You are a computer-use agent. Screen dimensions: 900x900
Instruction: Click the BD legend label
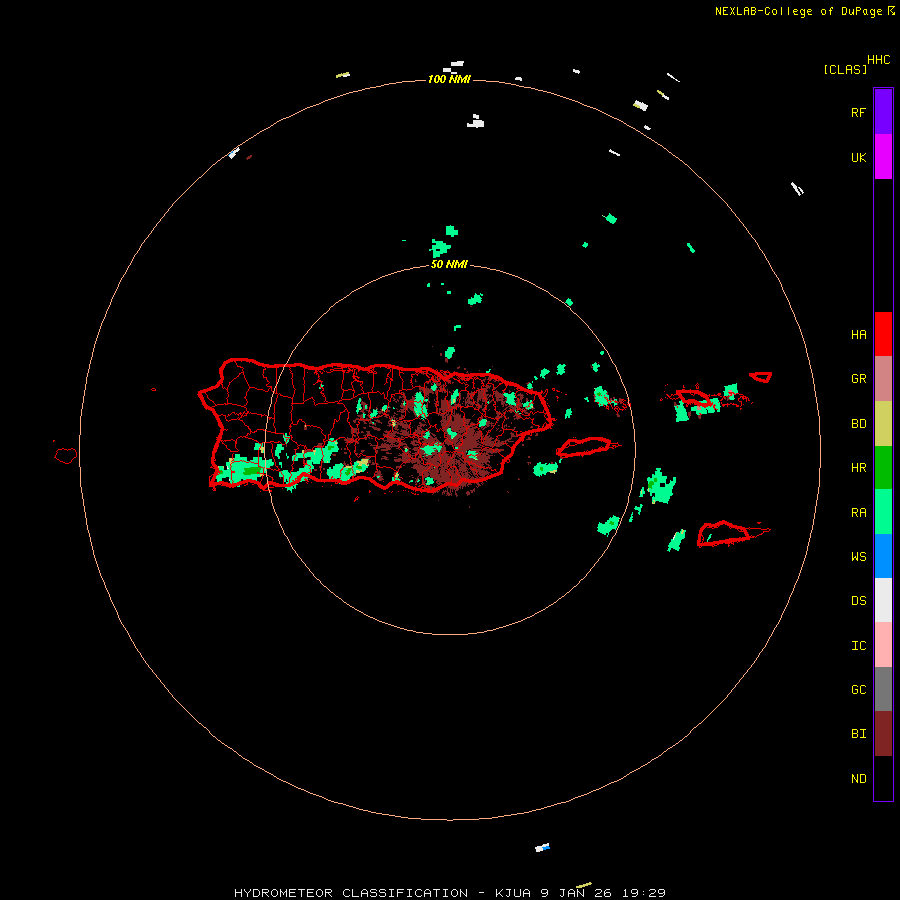pyautogui.click(x=858, y=423)
